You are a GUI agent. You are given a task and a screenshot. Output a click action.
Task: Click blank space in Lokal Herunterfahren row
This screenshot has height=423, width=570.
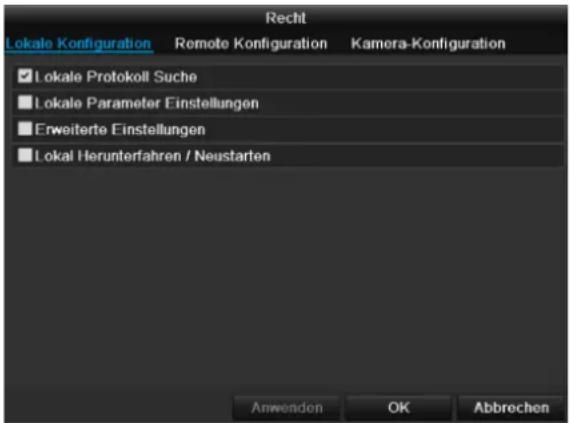[416, 156]
